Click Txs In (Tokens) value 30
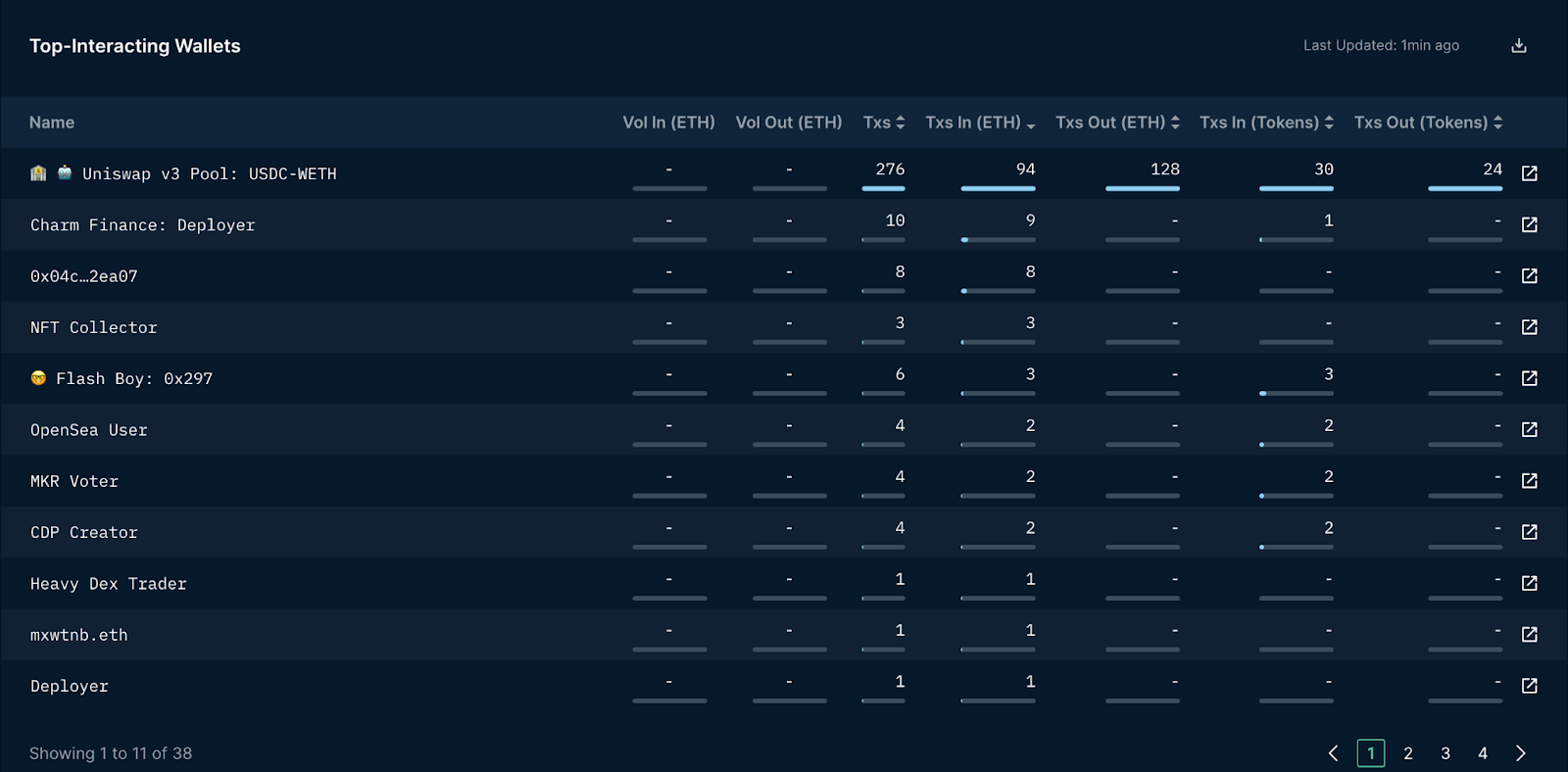The height and width of the screenshot is (772, 1568). click(1323, 169)
